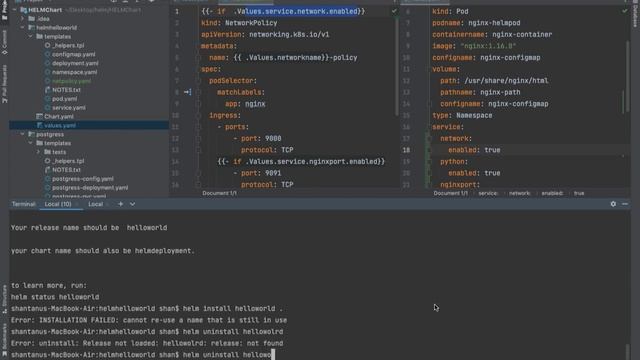Click line number 18 in right editor gutter

coord(406,150)
